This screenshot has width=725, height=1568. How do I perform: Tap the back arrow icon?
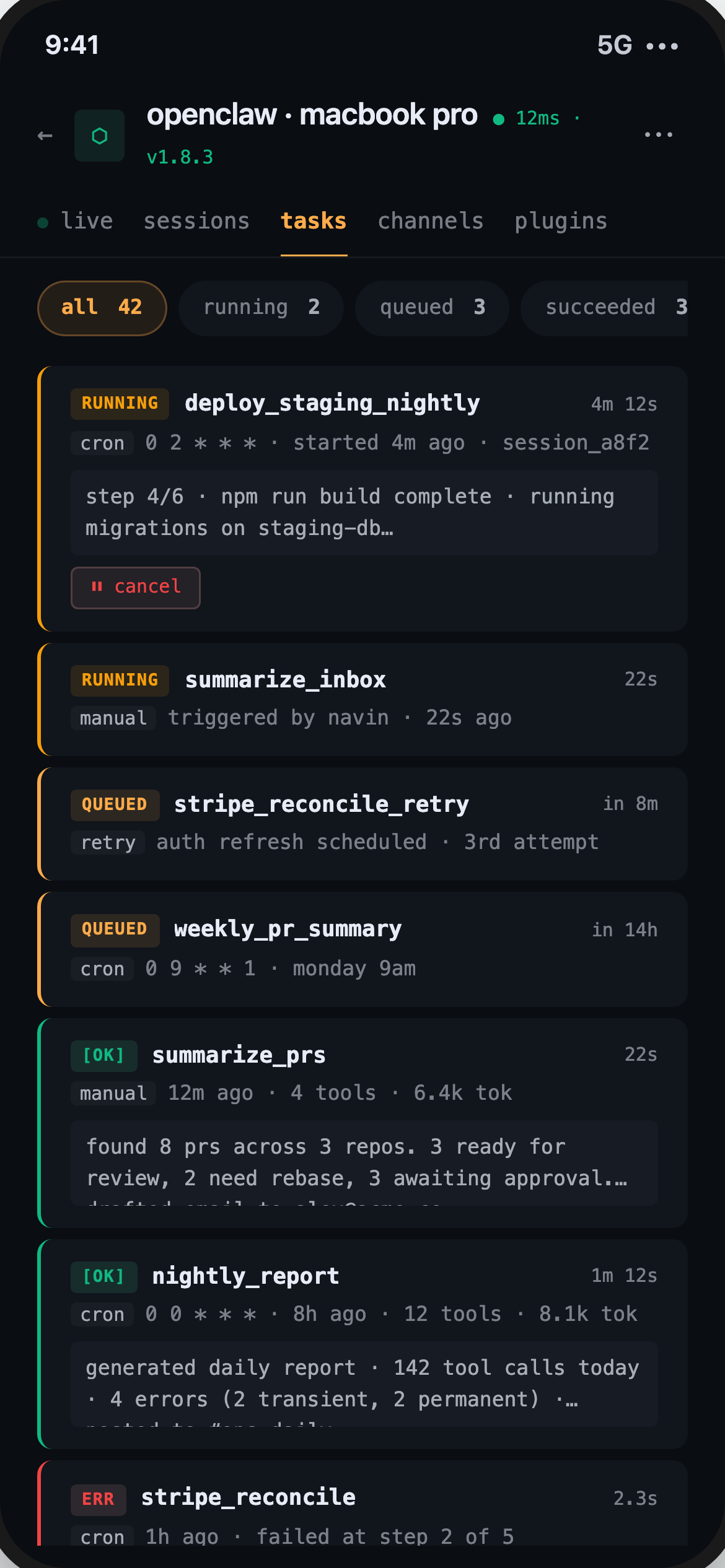45,136
